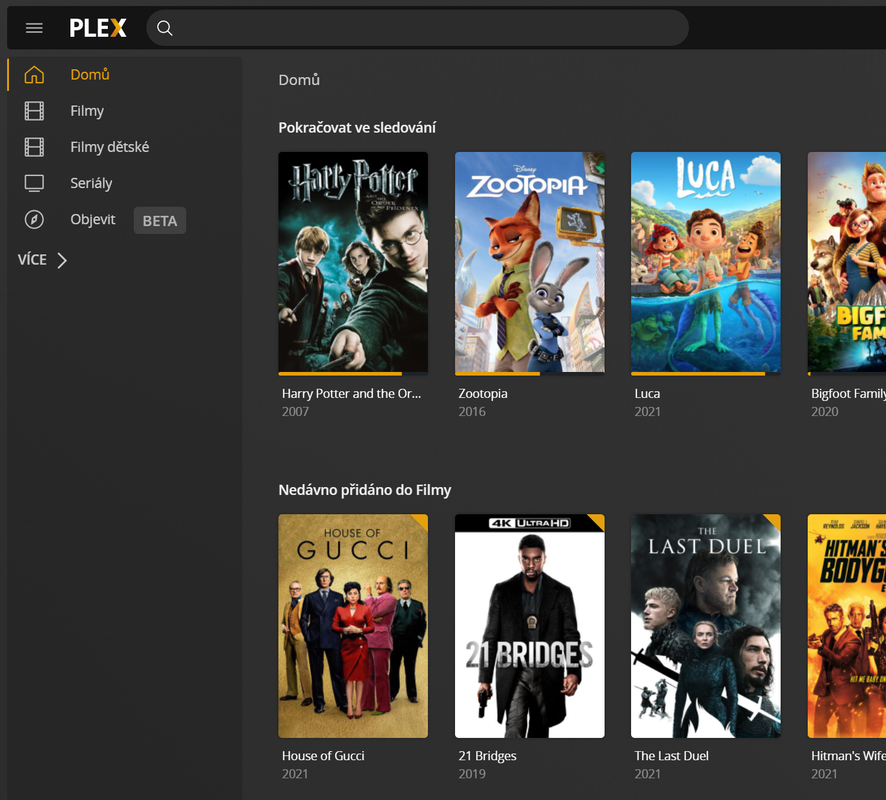Open the Nedávno přidáno do Filmy section

click(364, 490)
